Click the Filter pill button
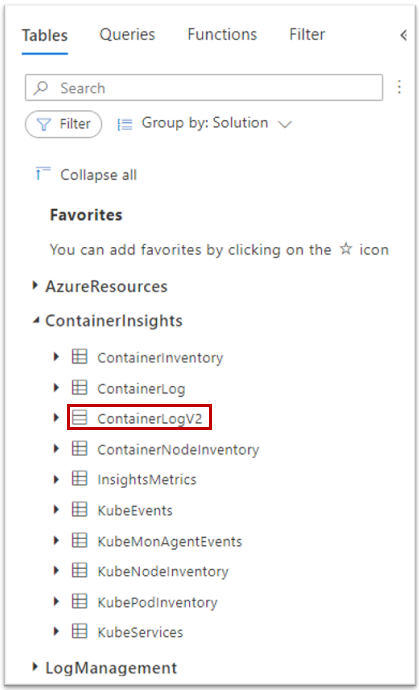 pos(64,124)
